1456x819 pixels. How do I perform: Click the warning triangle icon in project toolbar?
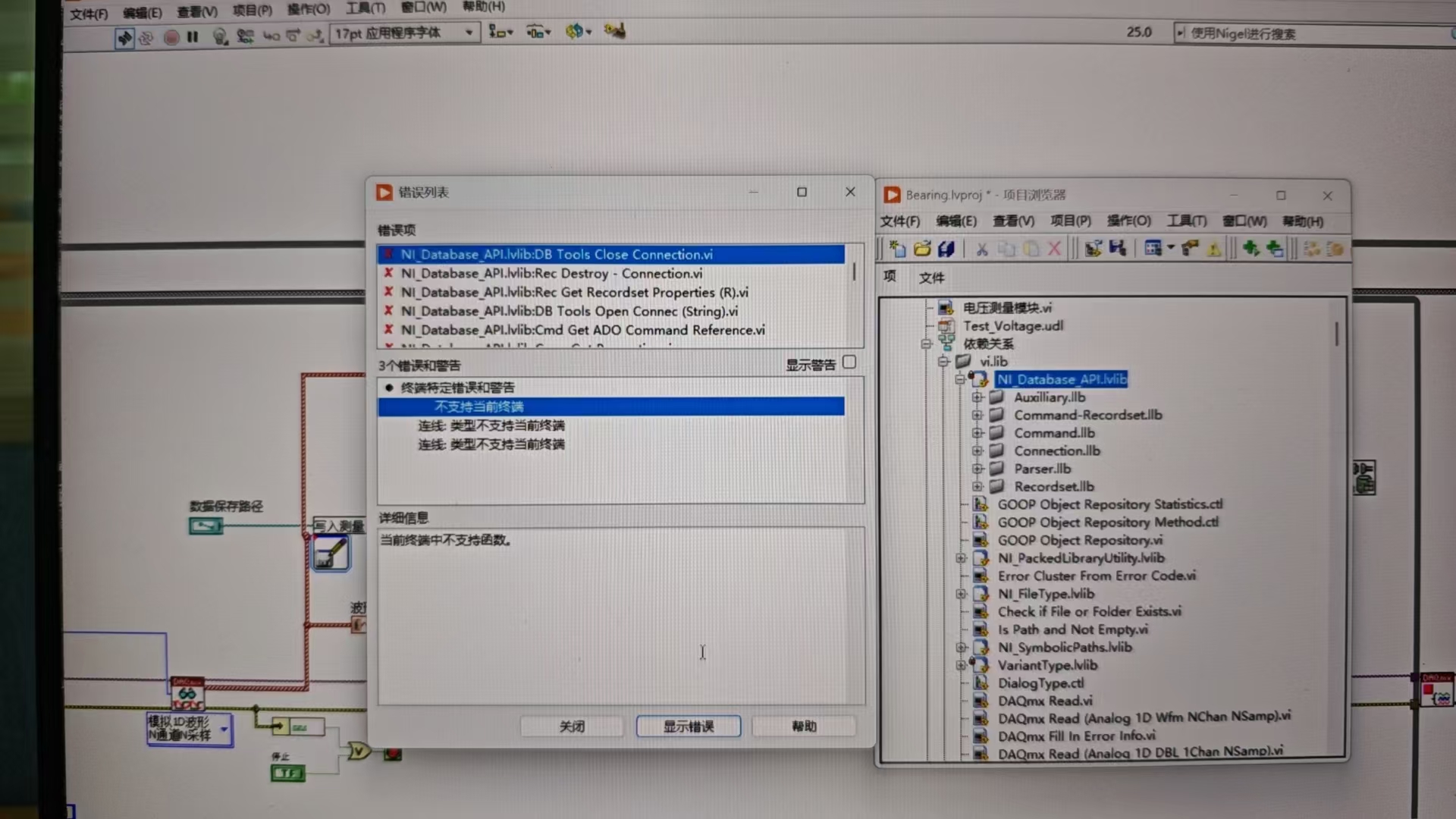click(1214, 249)
